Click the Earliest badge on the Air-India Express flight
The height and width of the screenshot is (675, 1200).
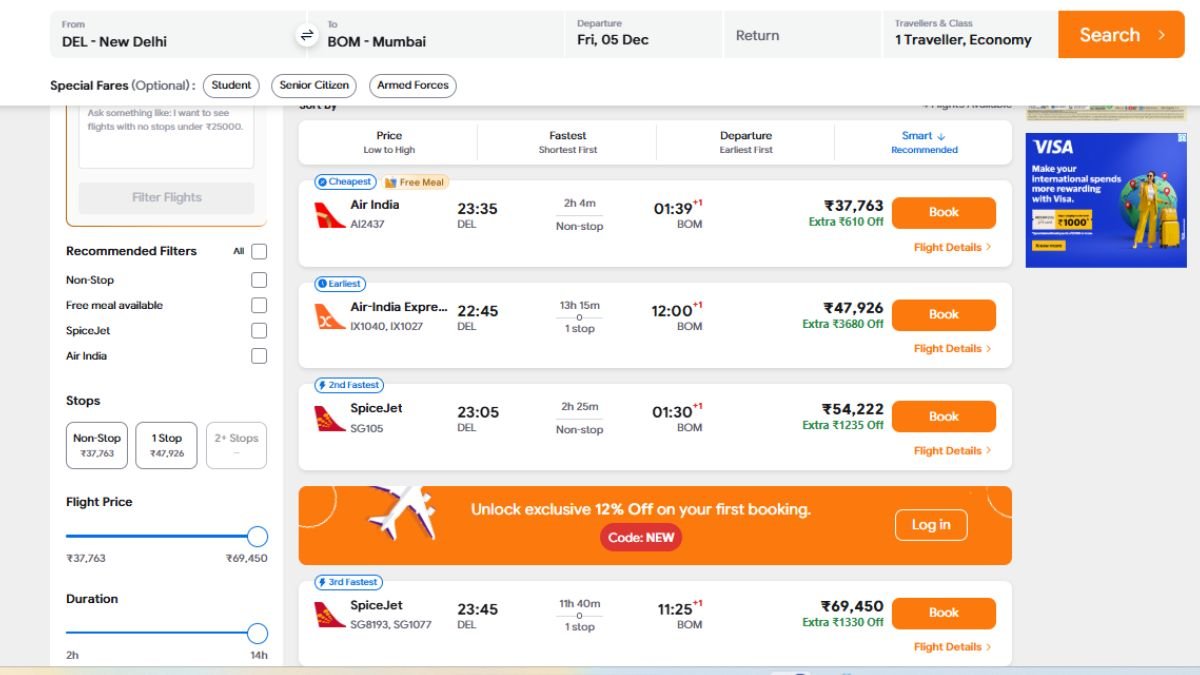click(x=339, y=283)
